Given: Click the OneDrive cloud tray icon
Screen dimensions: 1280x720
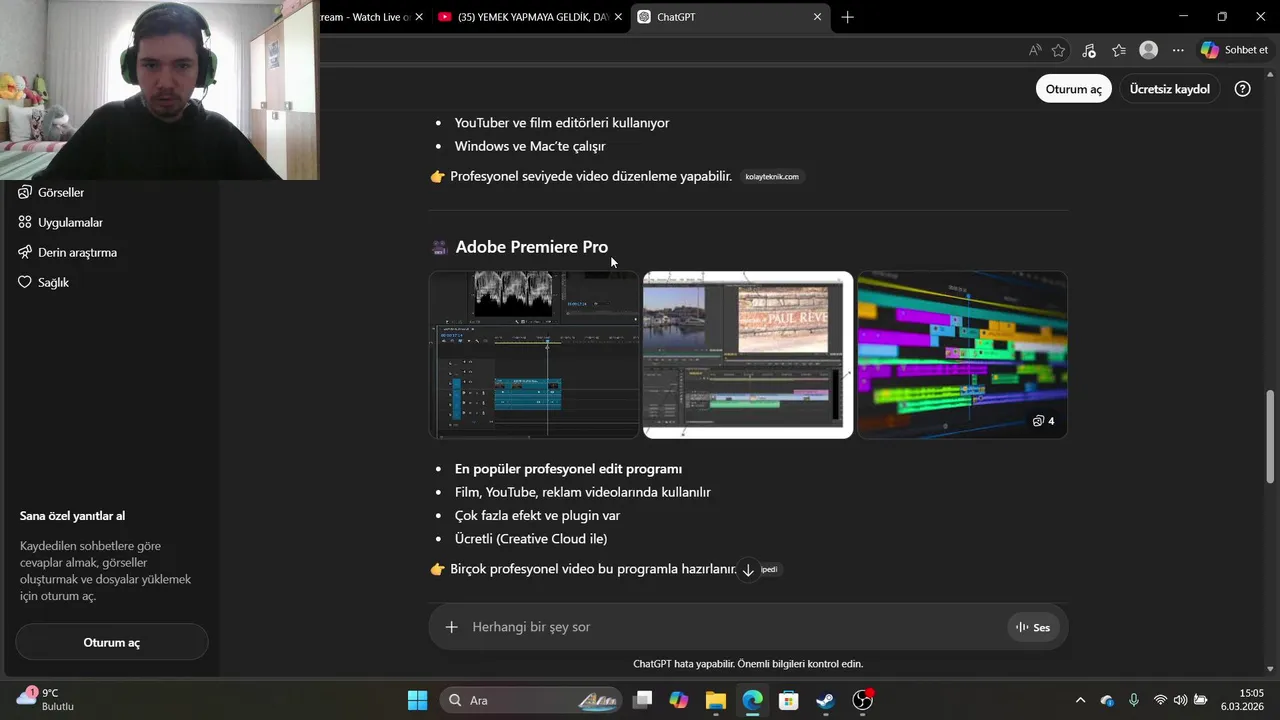Looking at the screenshot, I should pos(1107,700).
